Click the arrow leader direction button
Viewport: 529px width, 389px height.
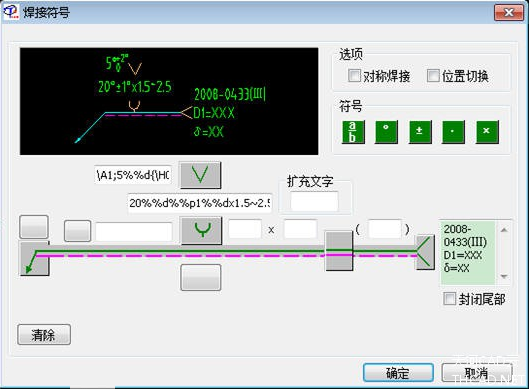(35, 258)
